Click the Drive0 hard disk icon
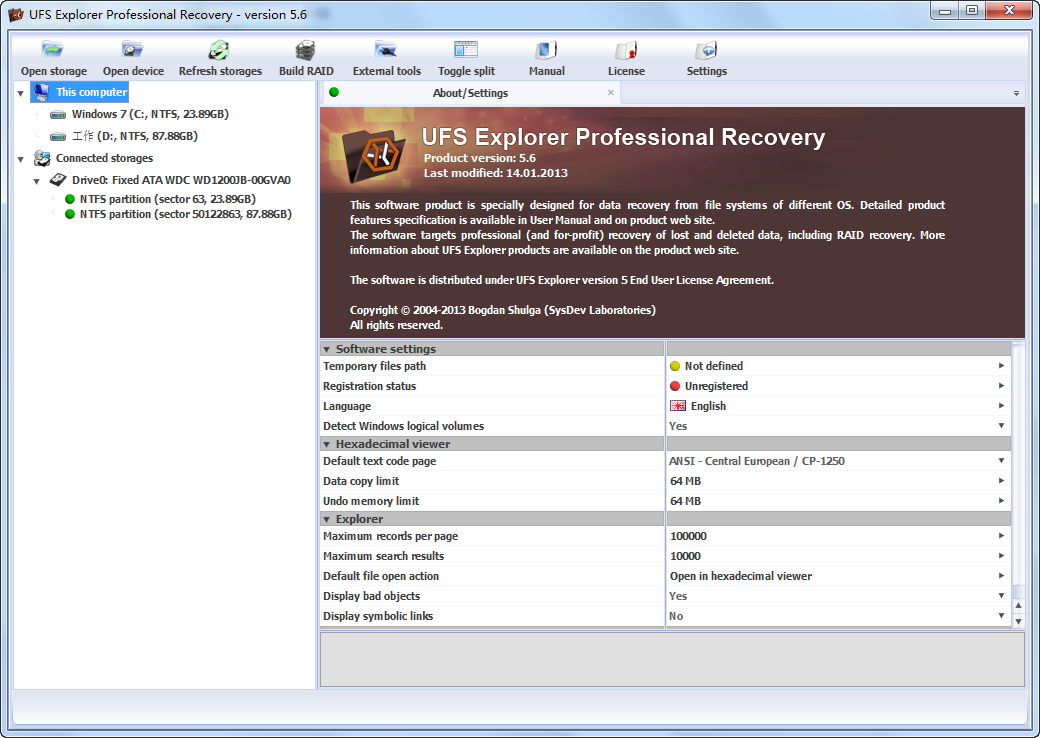1040x738 pixels. pyautogui.click(x=58, y=180)
